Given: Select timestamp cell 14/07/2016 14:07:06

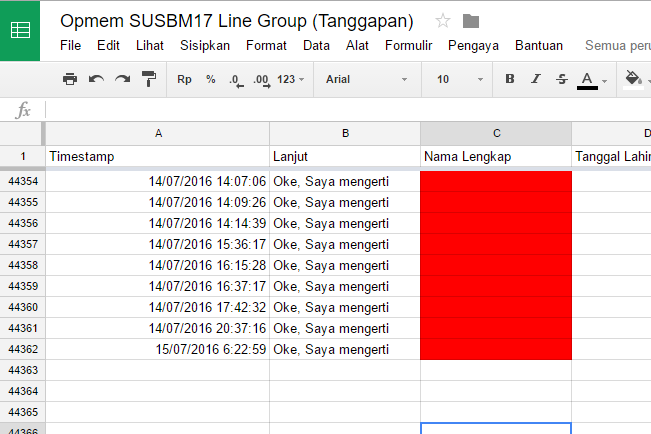Looking at the screenshot, I should pyautogui.click(x=158, y=181).
